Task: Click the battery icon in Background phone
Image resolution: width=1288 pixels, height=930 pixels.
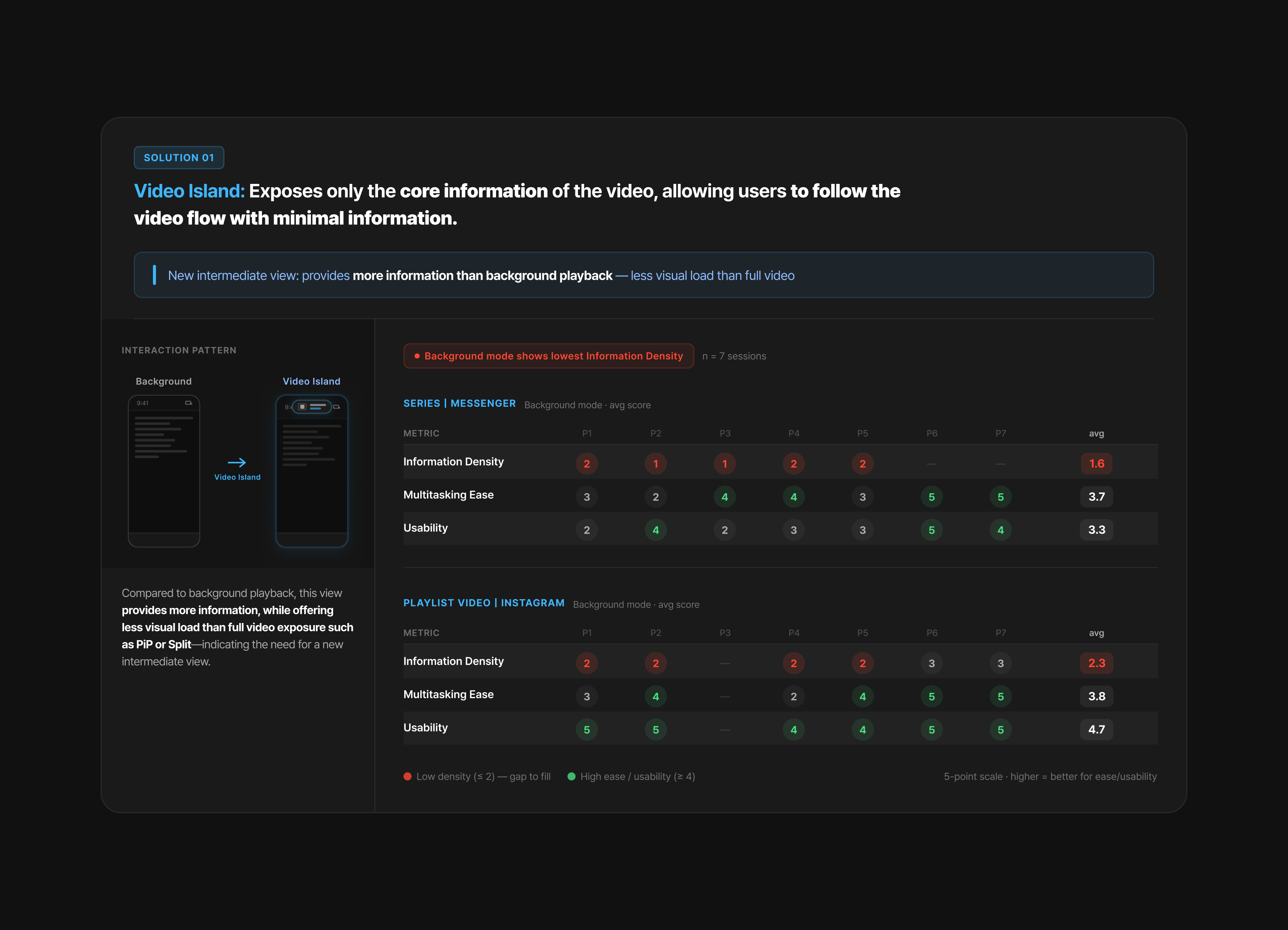Action: [x=189, y=403]
